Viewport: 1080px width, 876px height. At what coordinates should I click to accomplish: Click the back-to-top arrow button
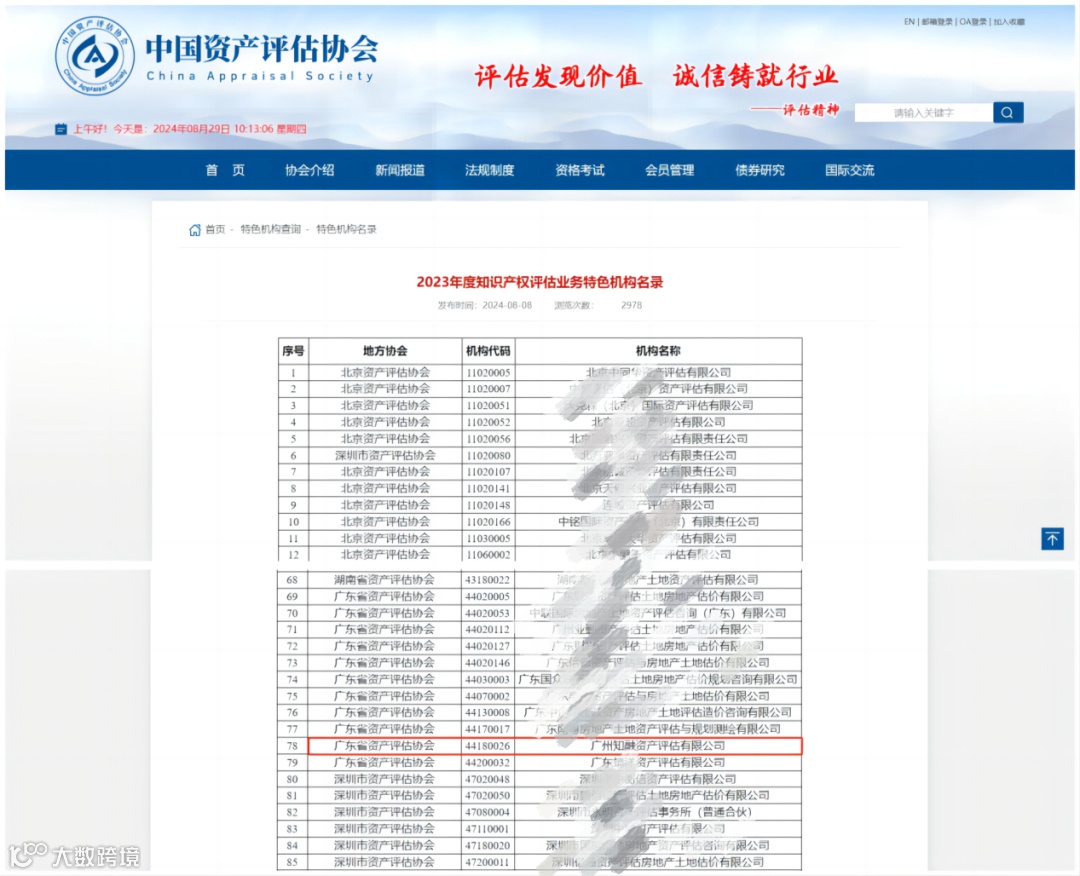[x=1052, y=539]
